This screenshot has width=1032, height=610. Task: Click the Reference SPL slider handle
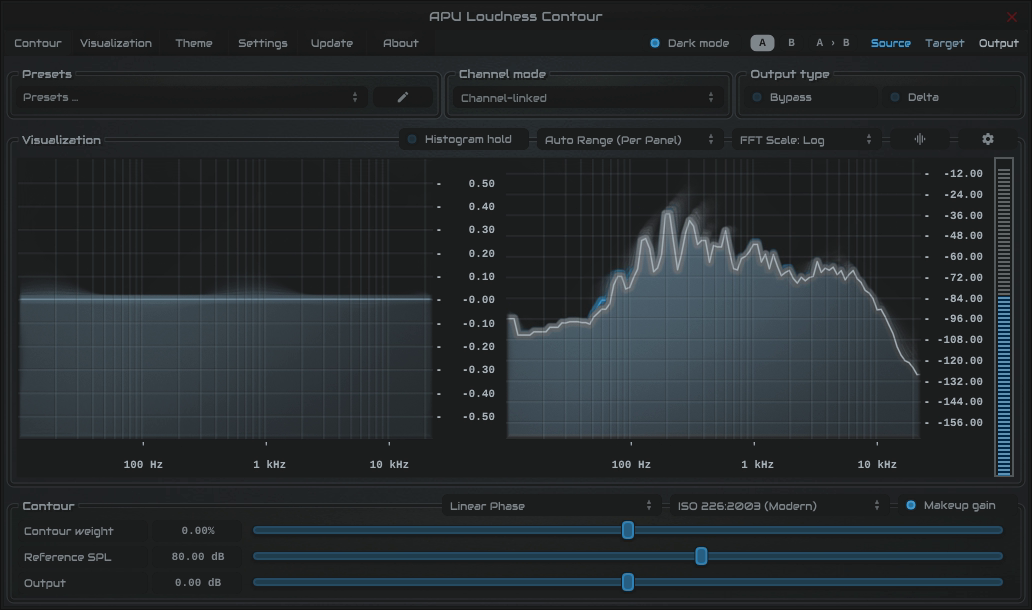tap(701, 556)
